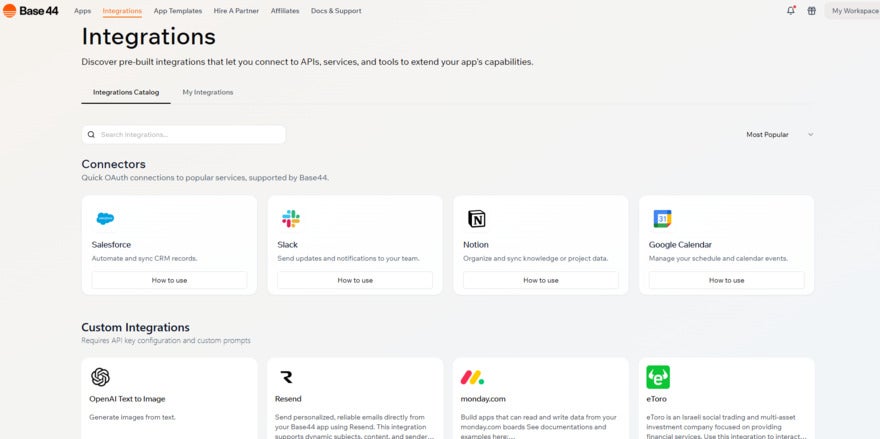Screen dimensions: 880x439
Task: Open App Templates page
Action: click(177, 11)
